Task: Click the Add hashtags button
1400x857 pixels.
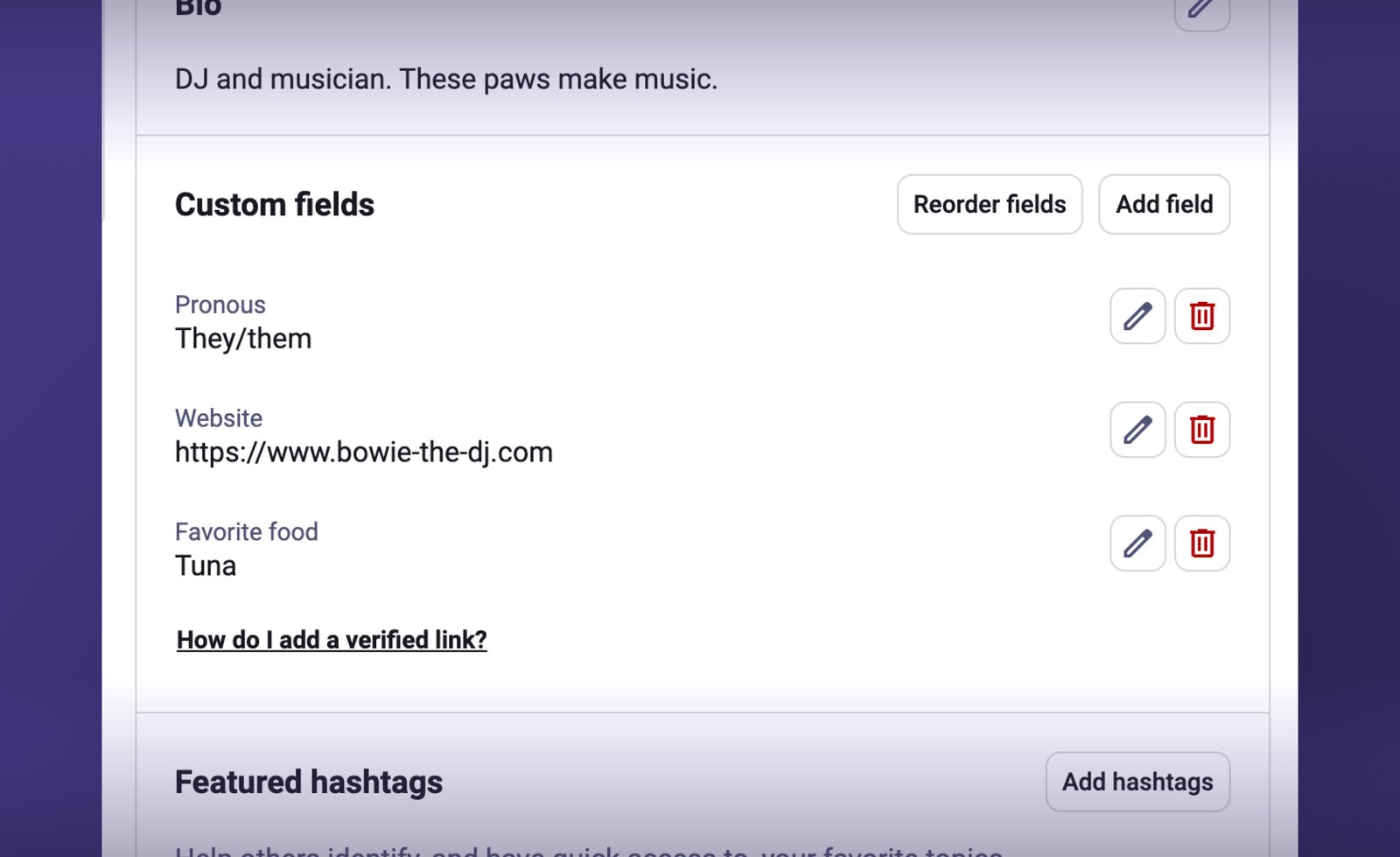Action: pos(1137,782)
